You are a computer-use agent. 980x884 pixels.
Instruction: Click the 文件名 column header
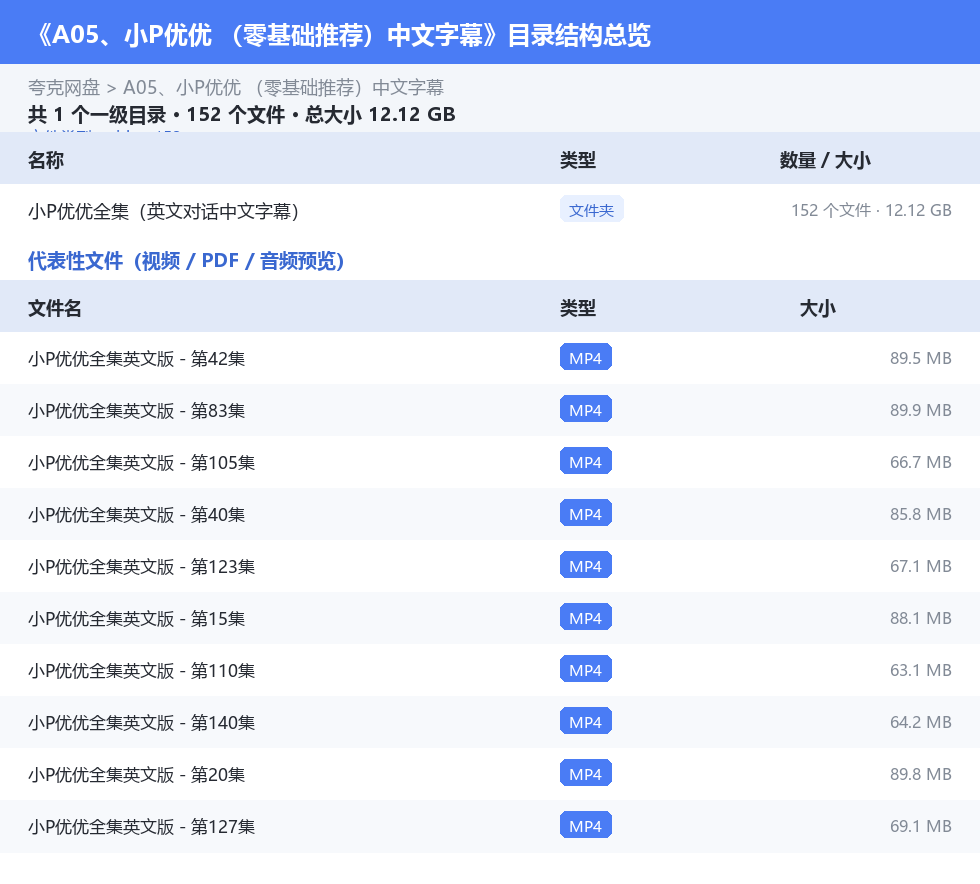click(54, 308)
